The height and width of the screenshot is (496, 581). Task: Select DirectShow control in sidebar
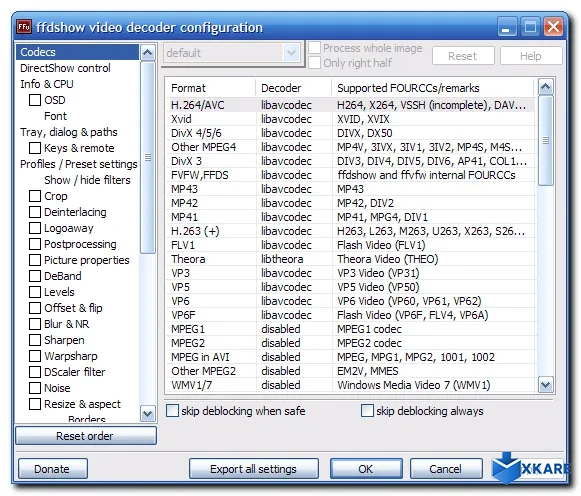coord(65,68)
